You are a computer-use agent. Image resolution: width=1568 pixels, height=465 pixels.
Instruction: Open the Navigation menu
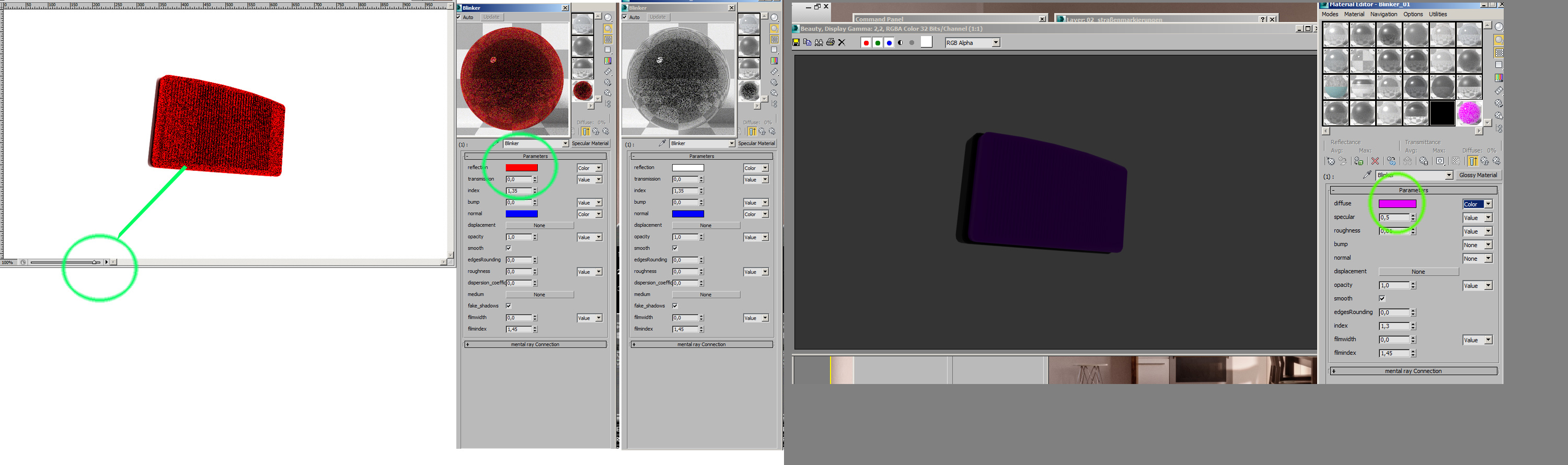pos(1383,14)
